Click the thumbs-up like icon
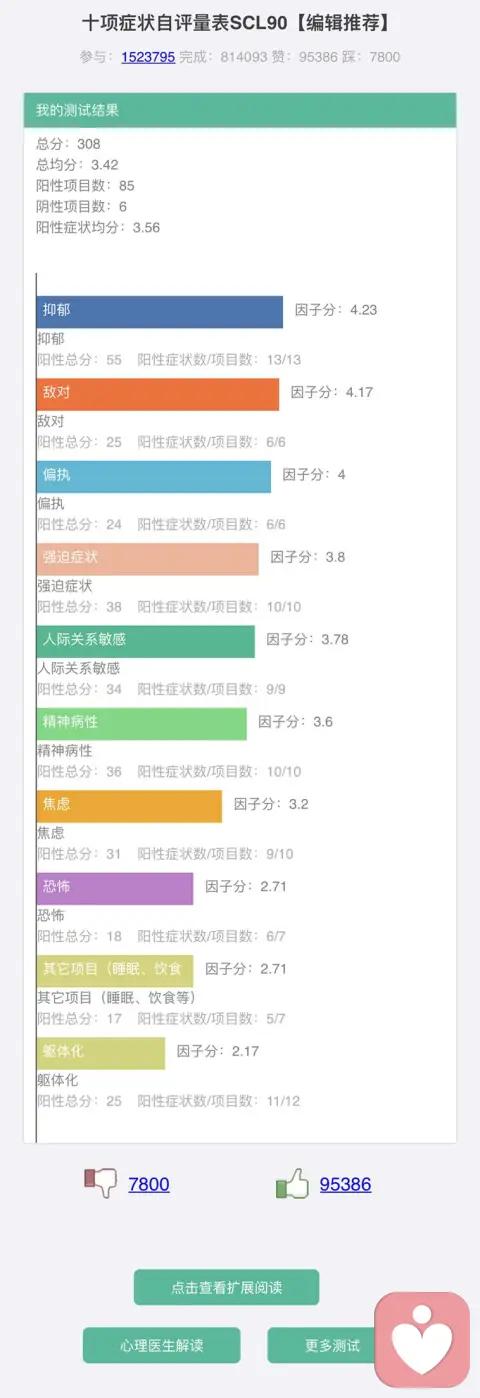The image size is (480, 1398). pyautogui.click(x=292, y=1184)
